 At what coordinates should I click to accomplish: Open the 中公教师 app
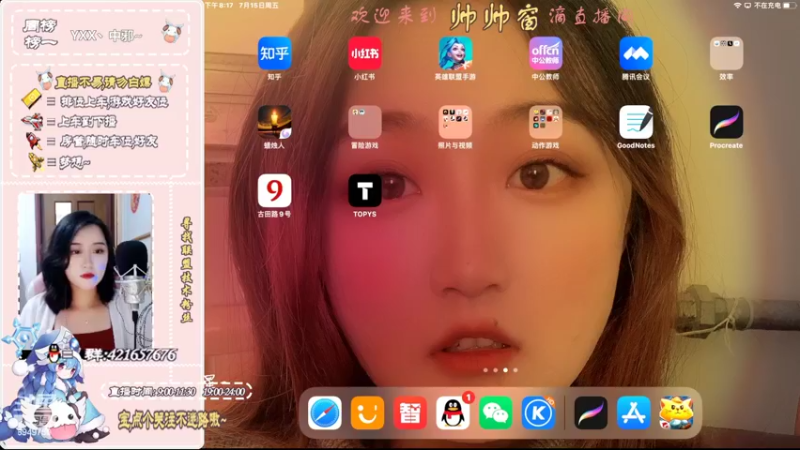coord(545,53)
